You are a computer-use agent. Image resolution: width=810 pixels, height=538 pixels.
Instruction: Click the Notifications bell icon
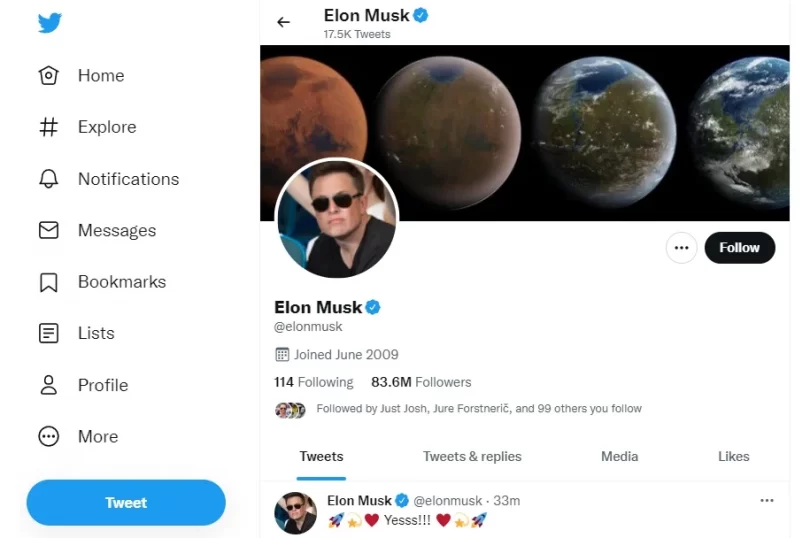coord(48,179)
